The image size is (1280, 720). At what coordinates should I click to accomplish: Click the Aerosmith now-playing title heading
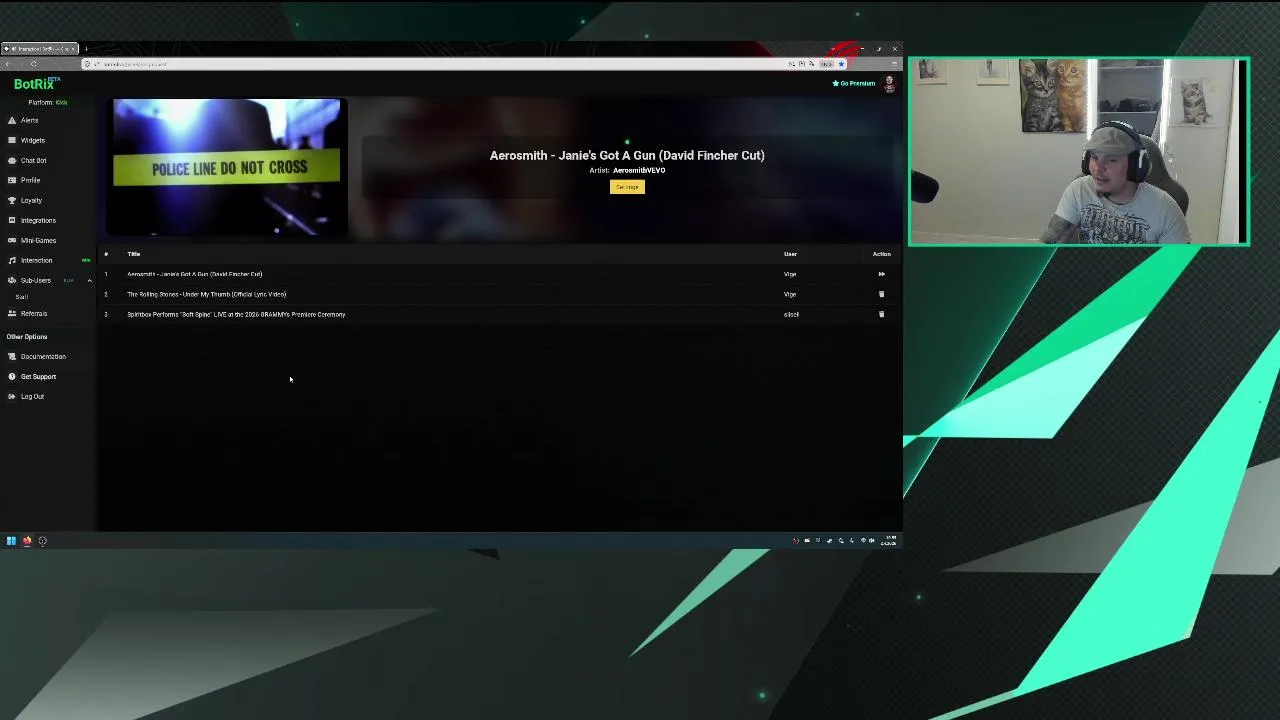point(627,155)
